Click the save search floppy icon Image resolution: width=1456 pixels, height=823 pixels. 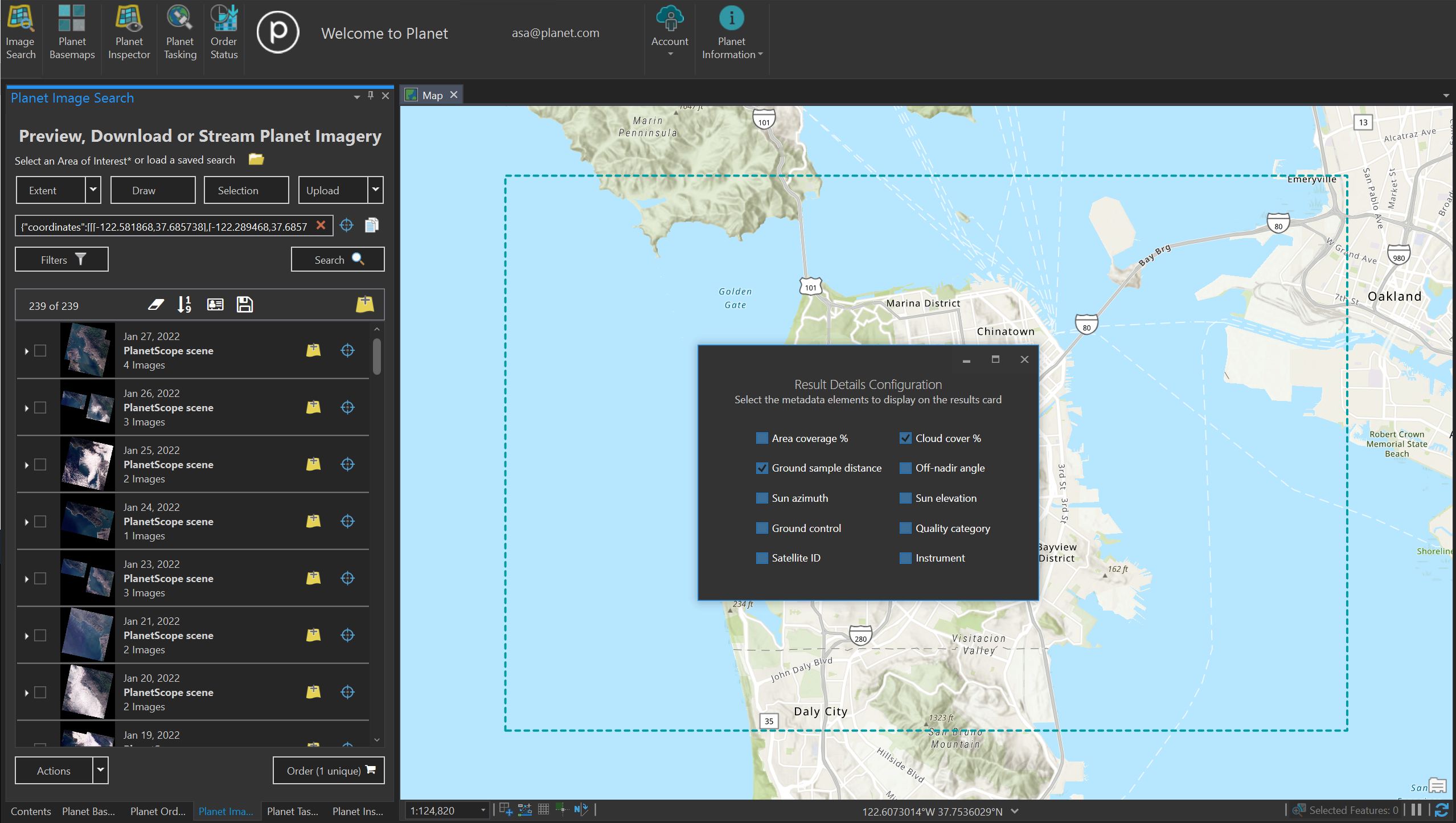tap(245, 305)
